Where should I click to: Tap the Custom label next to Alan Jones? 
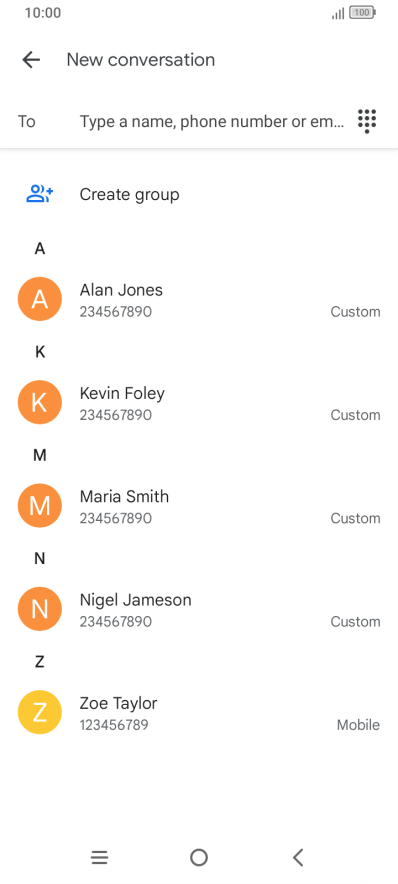coord(355,312)
